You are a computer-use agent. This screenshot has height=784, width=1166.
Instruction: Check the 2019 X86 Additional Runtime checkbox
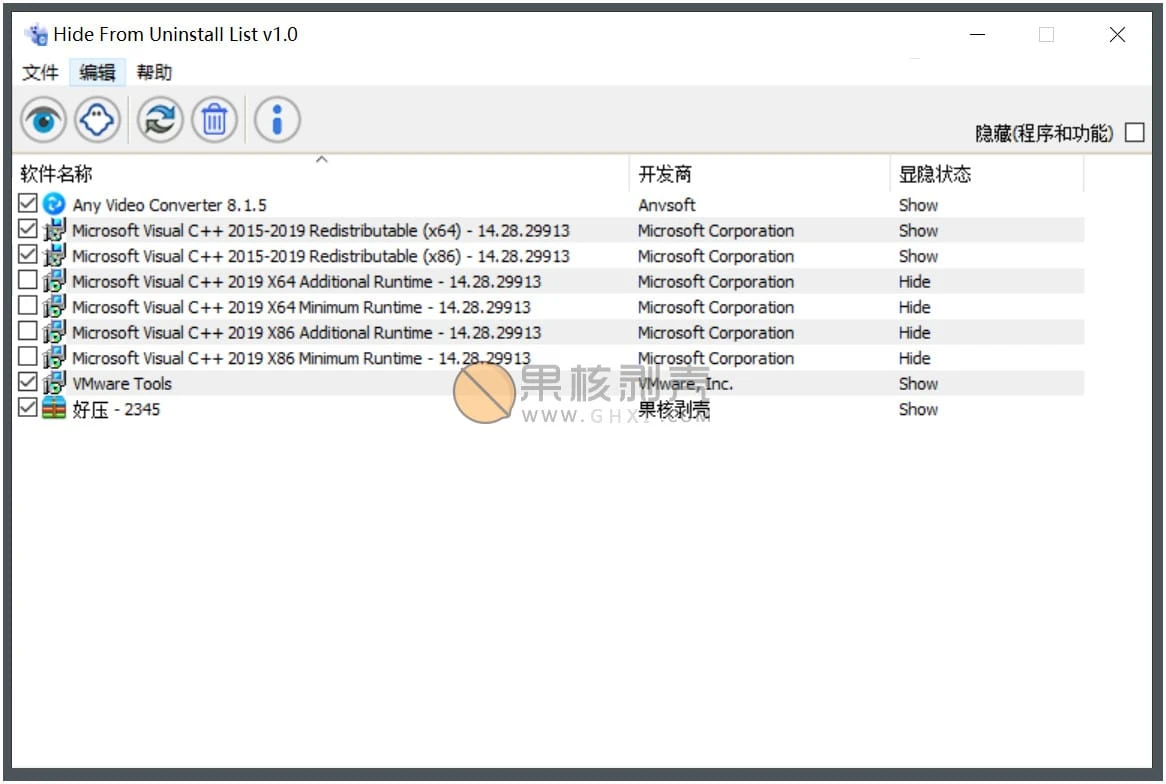(28, 330)
